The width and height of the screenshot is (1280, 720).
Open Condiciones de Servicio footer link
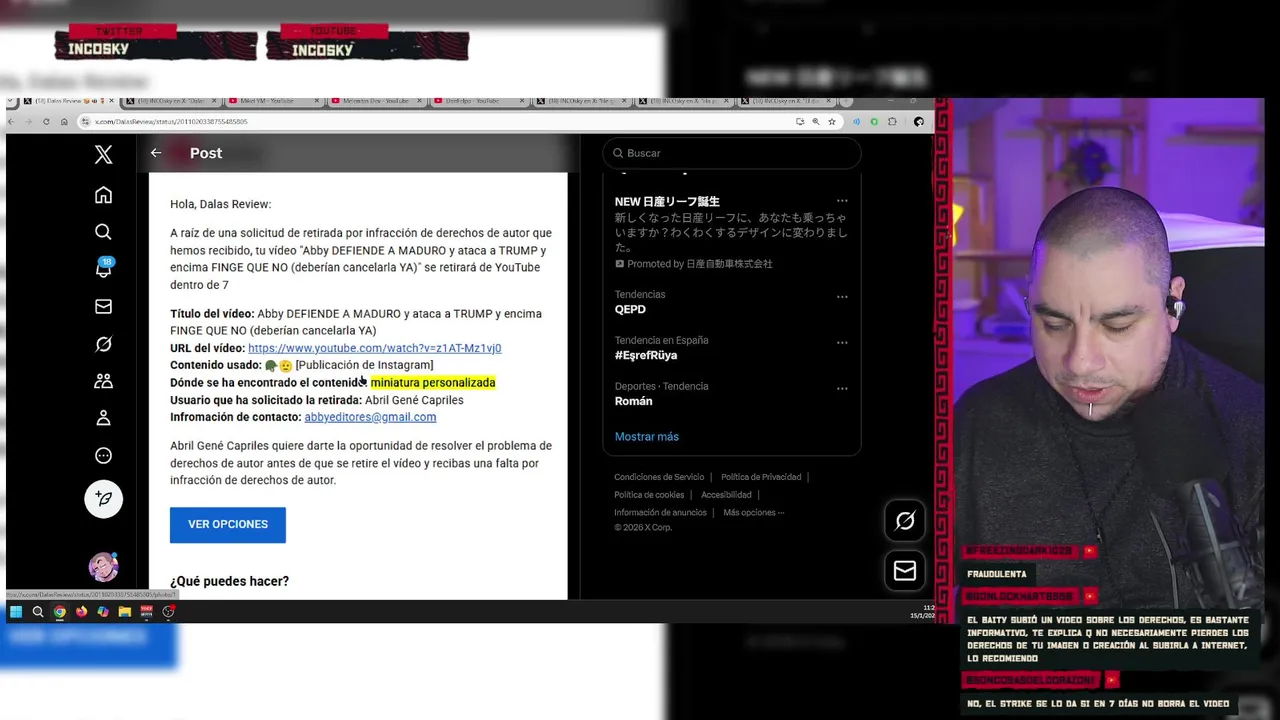point(659,477)
